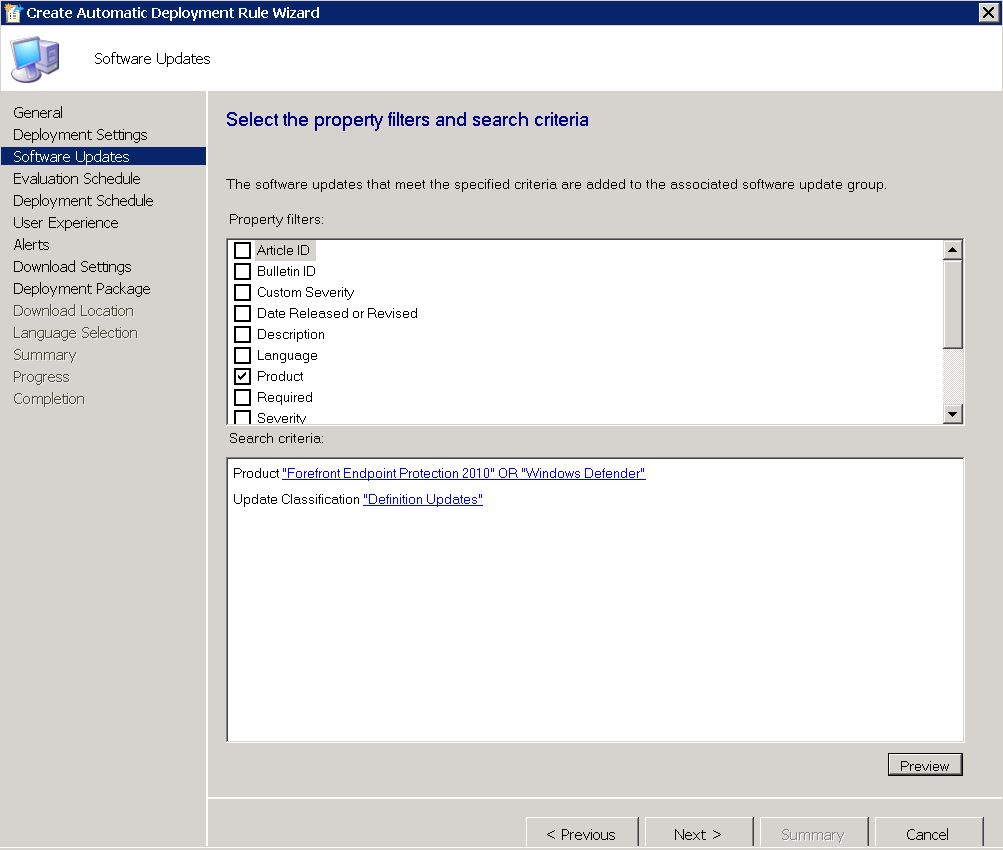Open the Deployment Settings page
1003x850 pixels.
click(80, 135)
